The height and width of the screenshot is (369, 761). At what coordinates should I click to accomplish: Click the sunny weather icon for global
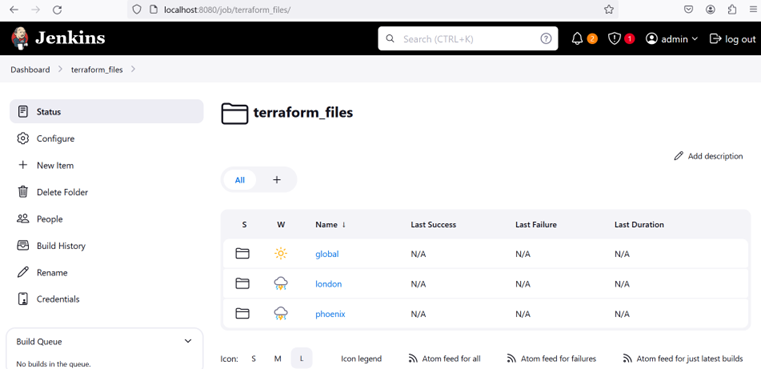(281, 253)
